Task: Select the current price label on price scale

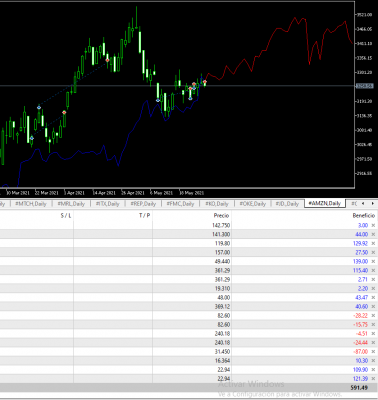Action: coord(364,86)
